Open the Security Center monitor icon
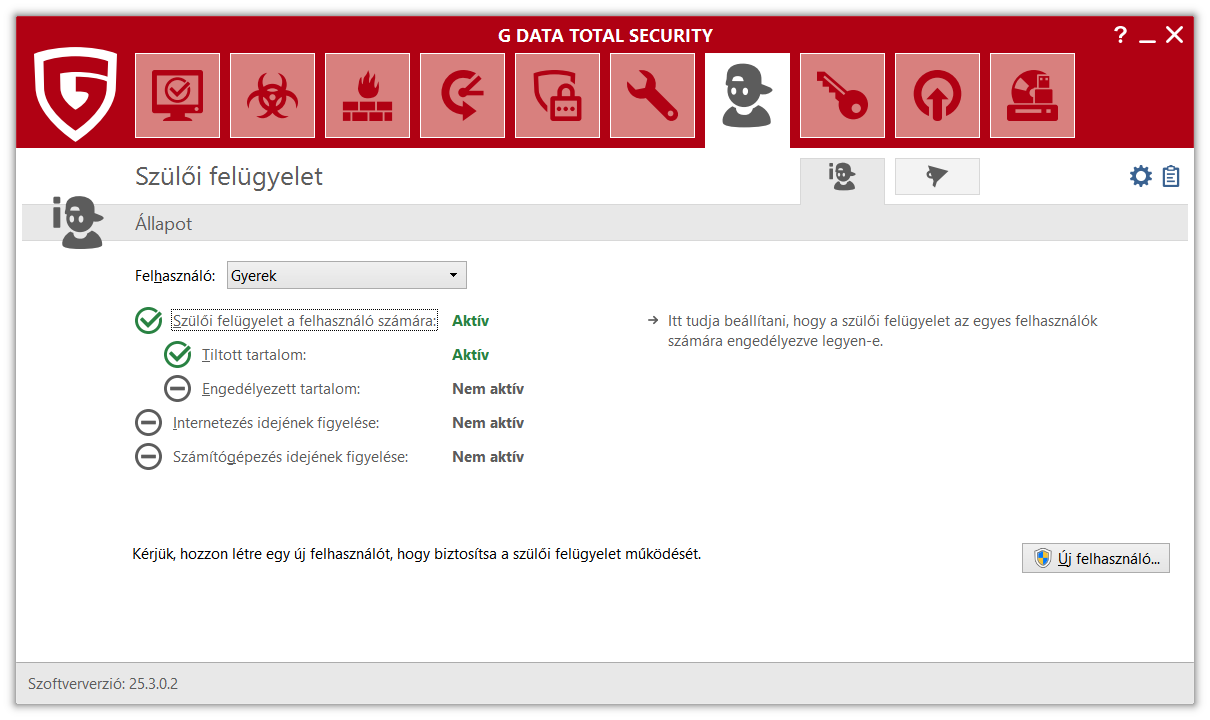 (x=177, y=95)
